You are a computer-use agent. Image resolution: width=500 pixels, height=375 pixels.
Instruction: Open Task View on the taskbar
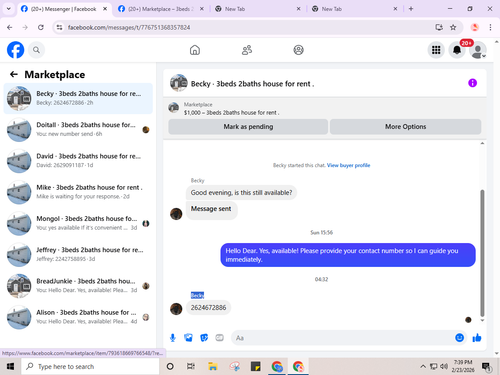pos(191,367)
